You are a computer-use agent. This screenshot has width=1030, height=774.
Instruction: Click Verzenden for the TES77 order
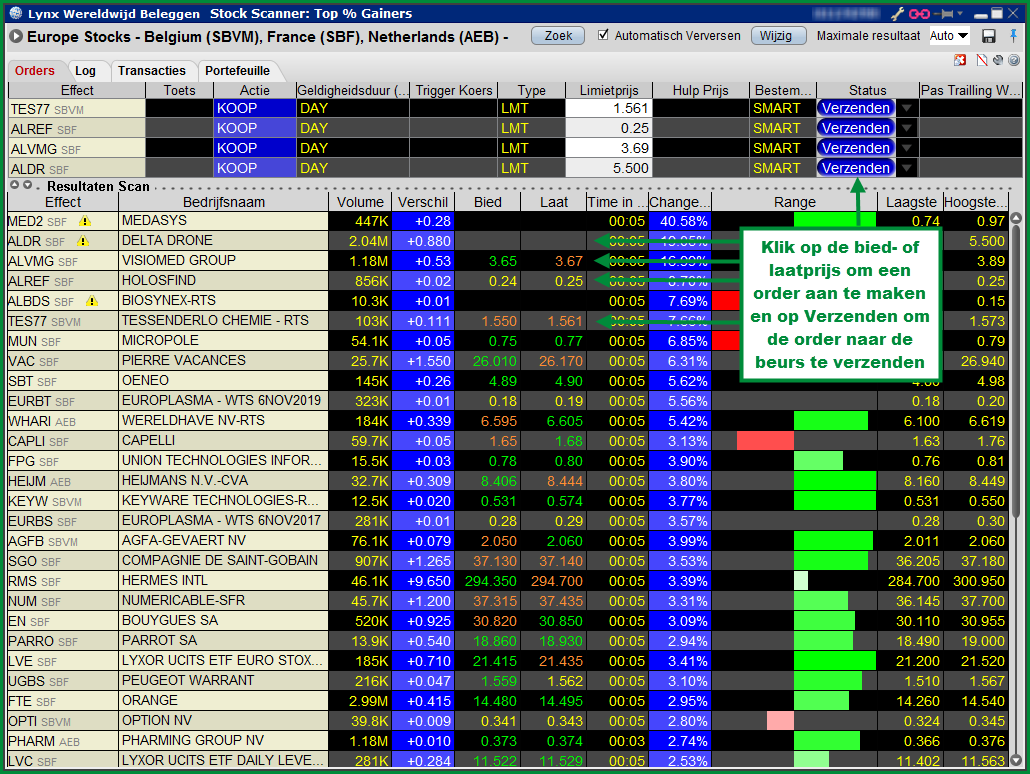856,108
